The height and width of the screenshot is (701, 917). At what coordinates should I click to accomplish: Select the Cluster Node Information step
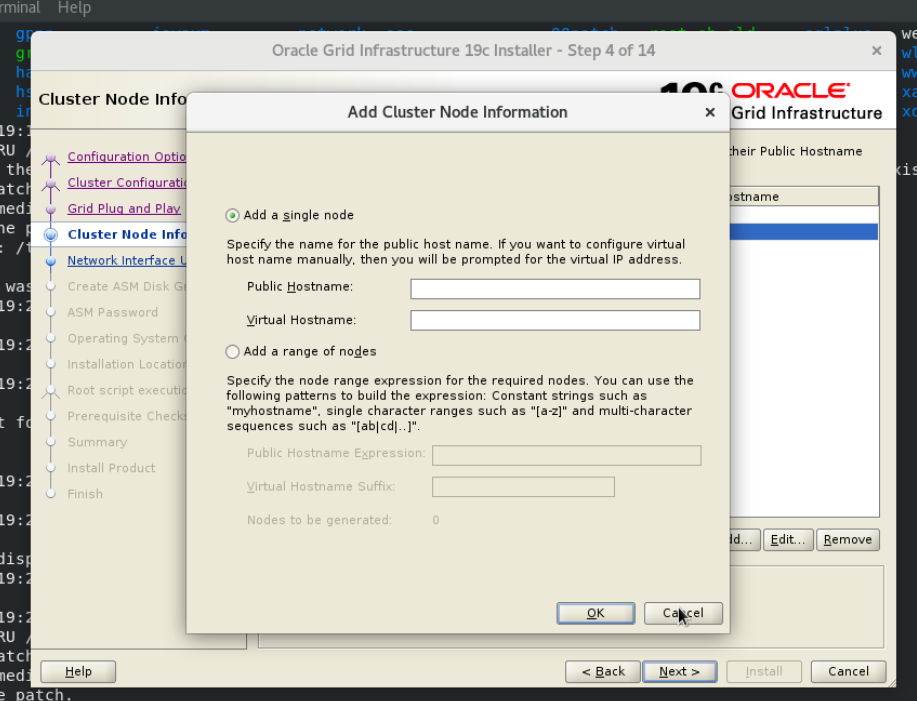pyautogui.click(x=126, y=234)
